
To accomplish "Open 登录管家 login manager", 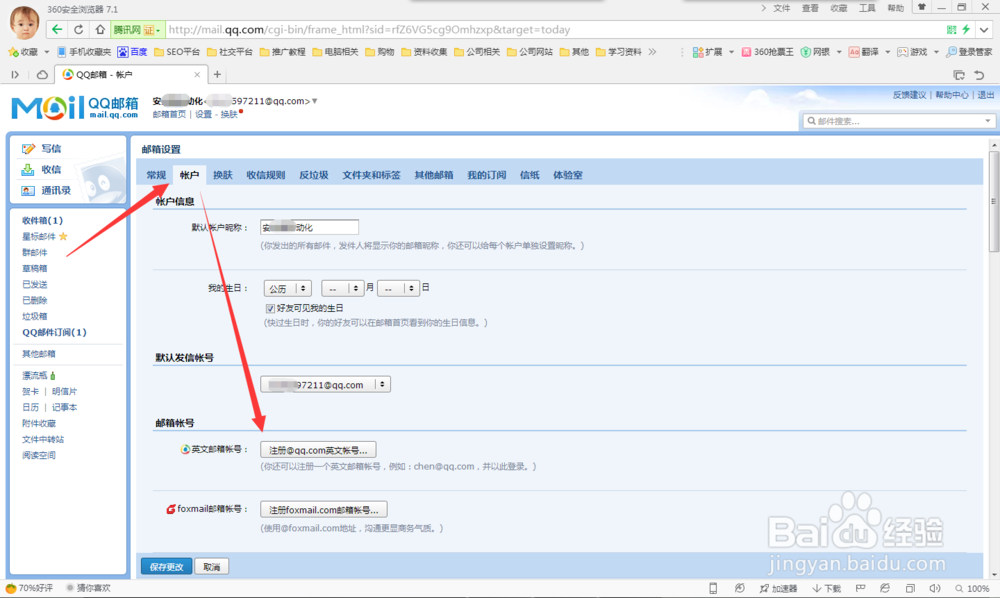I will (969, 52).
